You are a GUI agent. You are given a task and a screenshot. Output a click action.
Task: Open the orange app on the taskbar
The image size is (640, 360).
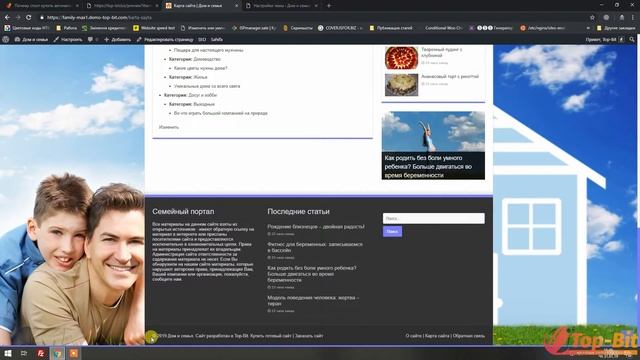(73, 353)
